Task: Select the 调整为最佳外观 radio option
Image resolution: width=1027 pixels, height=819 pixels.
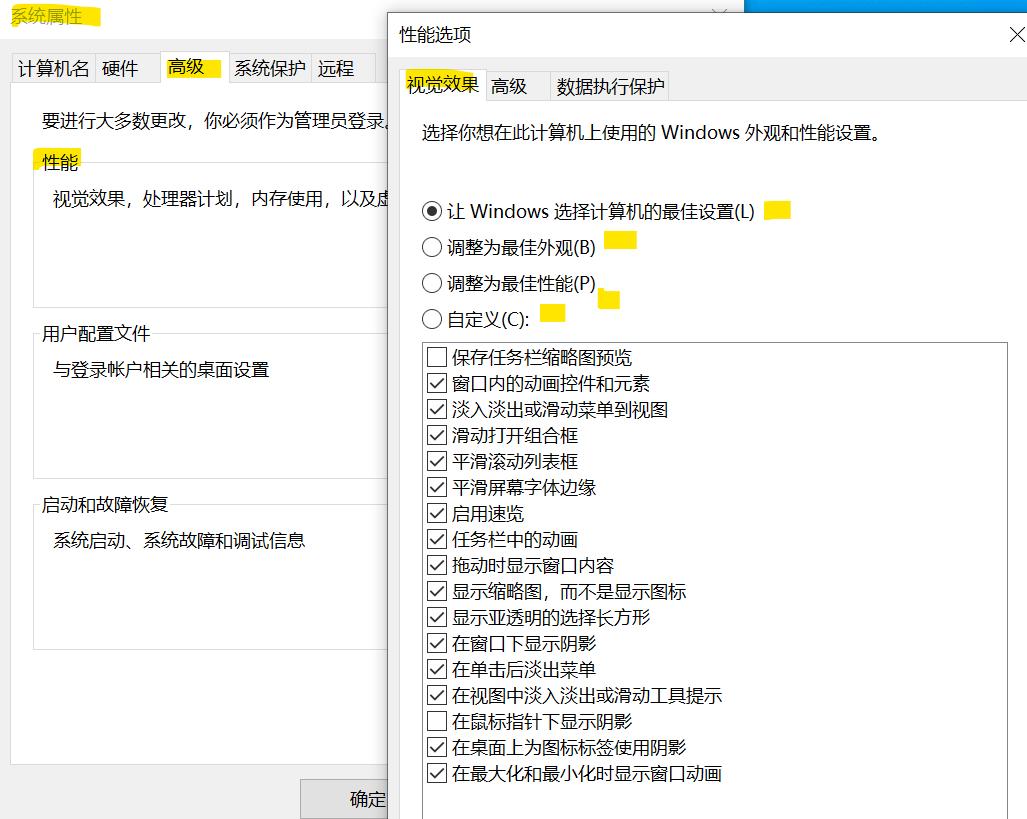Action: pos(431,247)
